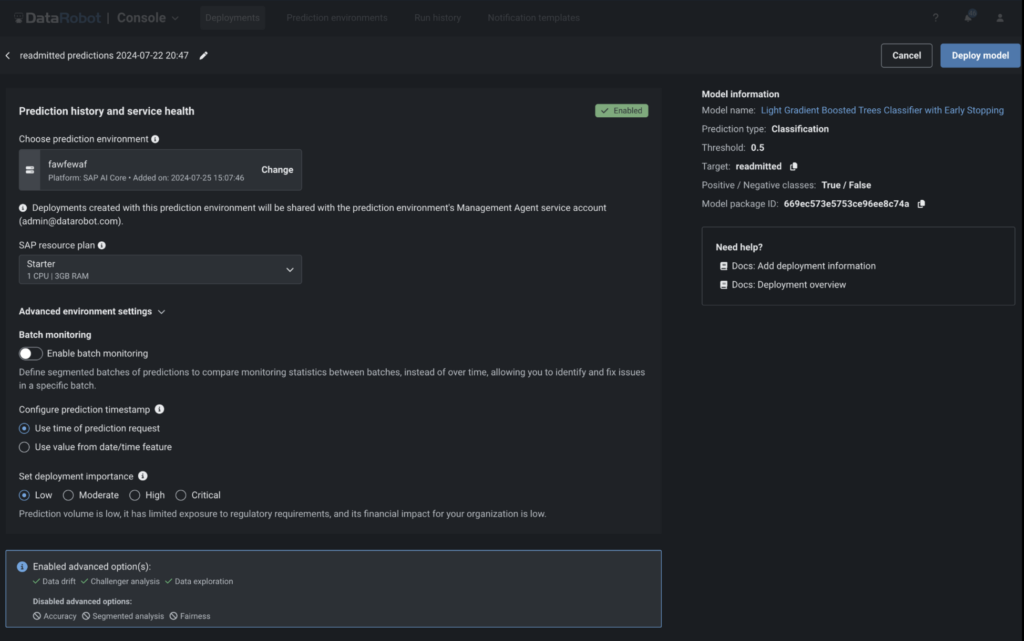This screenshot has height=641, width=1024.
Task: Copy the target name readmitted
Action: [793, 166]
